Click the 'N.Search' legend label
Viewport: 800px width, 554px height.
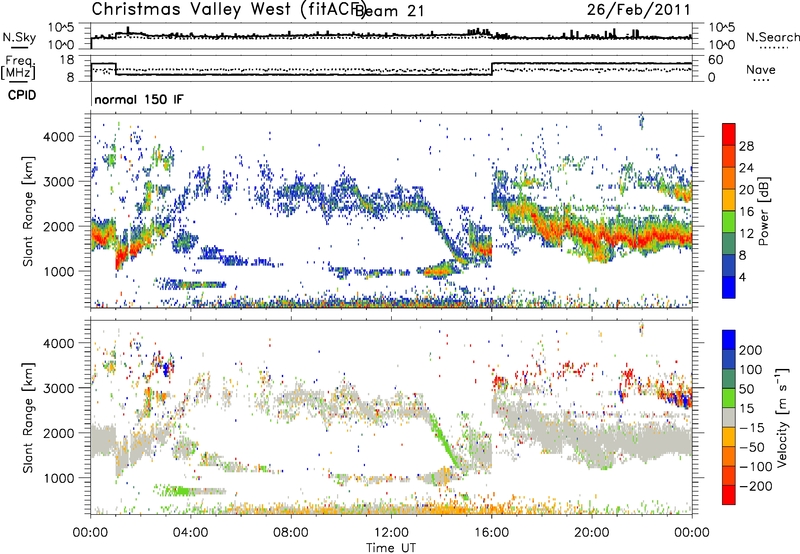(772, 37)
